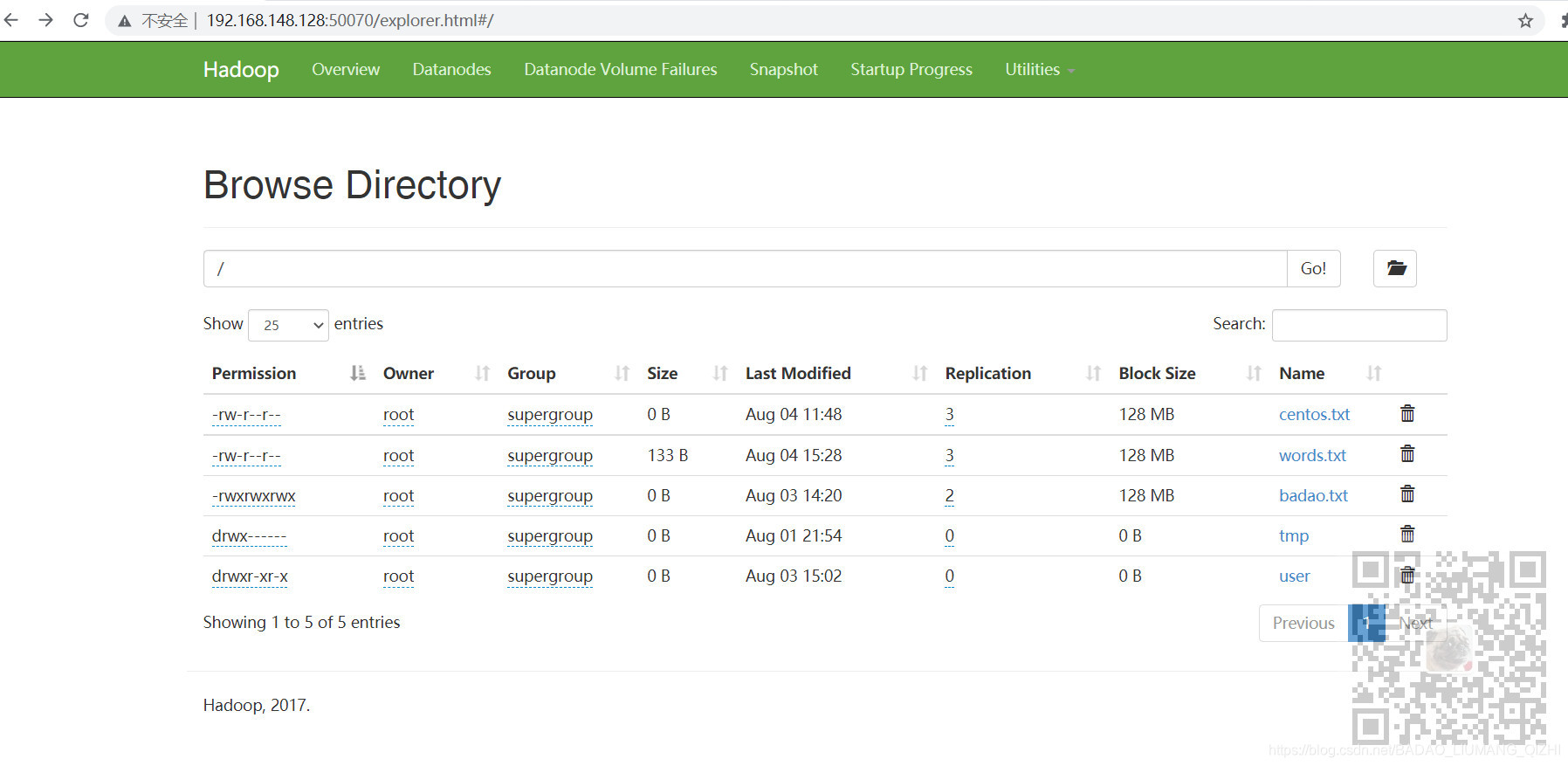Open the Overview tab
The width and height of the screenshot is (1568, 766).
coord(346,69)
